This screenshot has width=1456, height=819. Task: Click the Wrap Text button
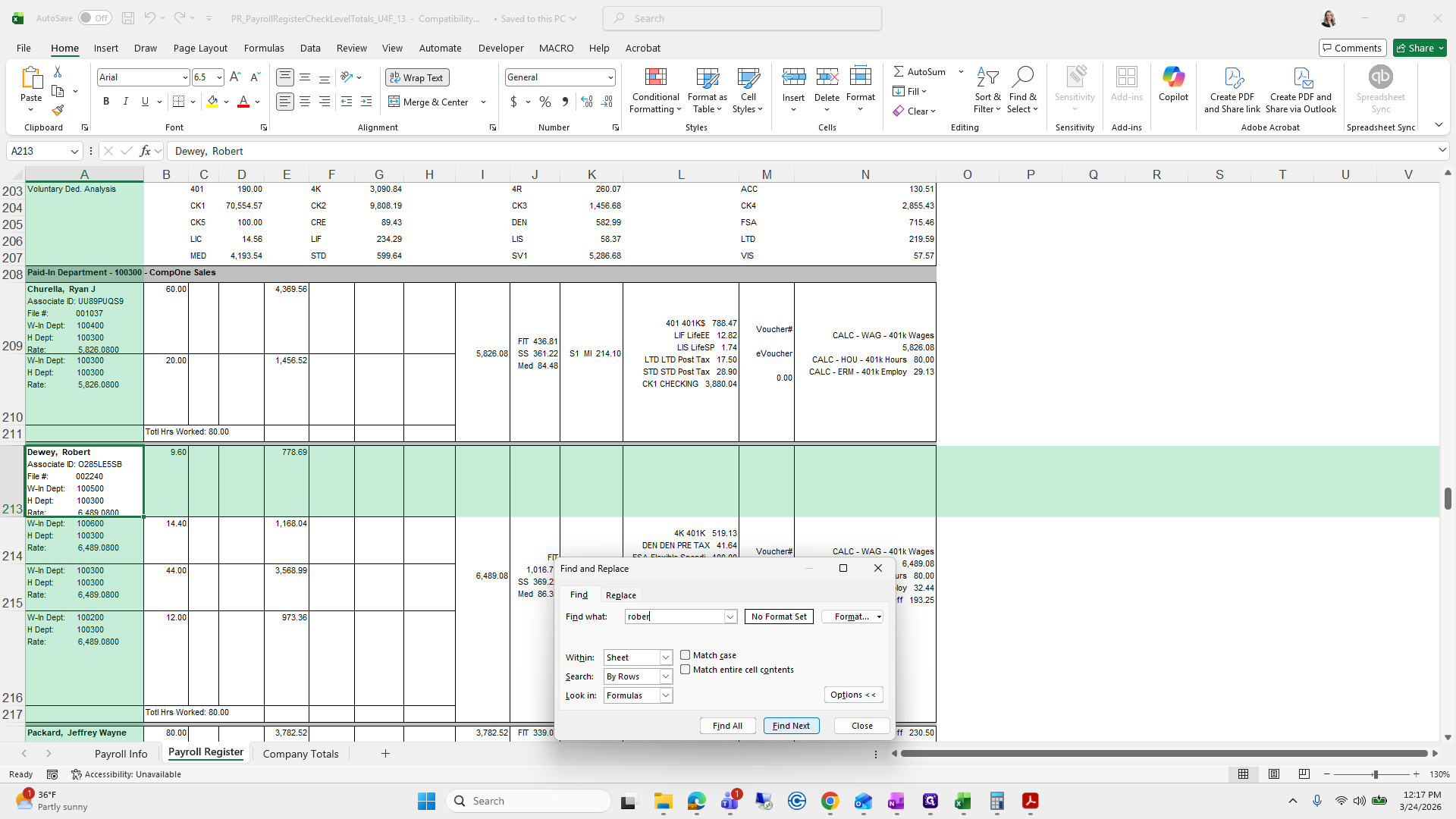(x=417, y=77)
